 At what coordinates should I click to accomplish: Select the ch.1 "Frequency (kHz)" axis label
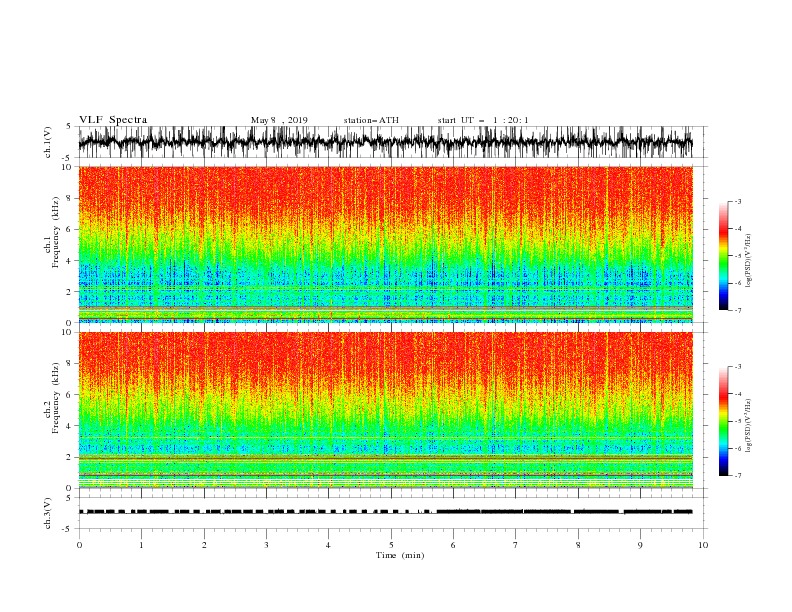pos(55,232)
